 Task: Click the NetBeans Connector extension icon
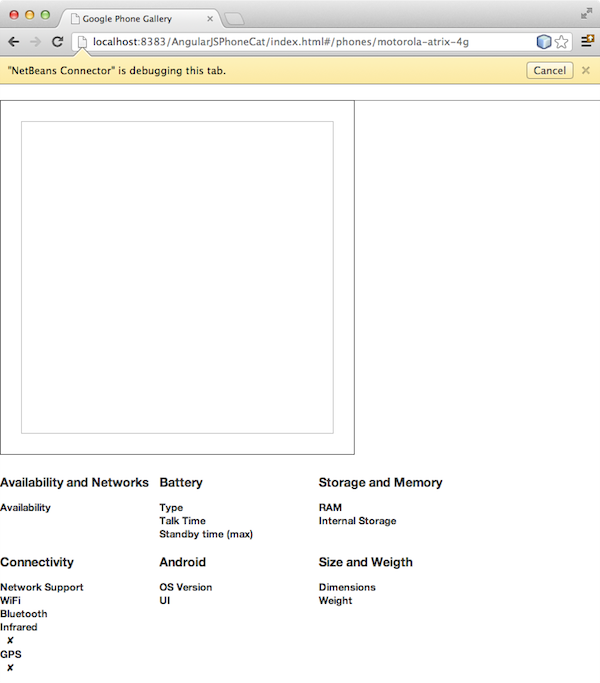tap(544, 42)
